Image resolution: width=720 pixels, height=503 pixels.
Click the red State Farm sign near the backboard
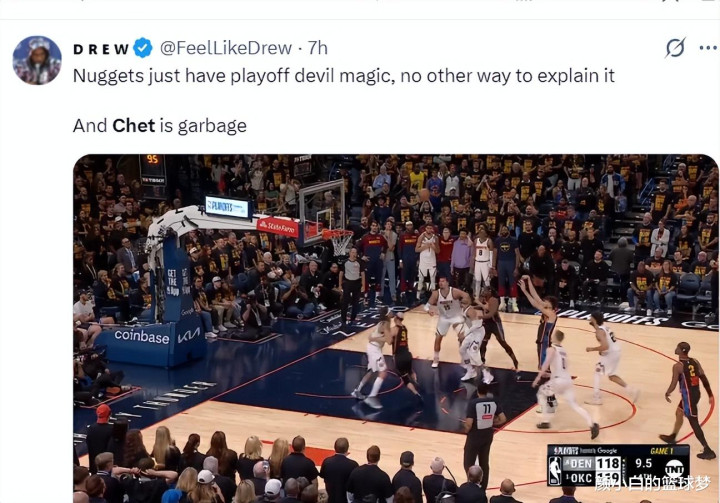(277, 226)
